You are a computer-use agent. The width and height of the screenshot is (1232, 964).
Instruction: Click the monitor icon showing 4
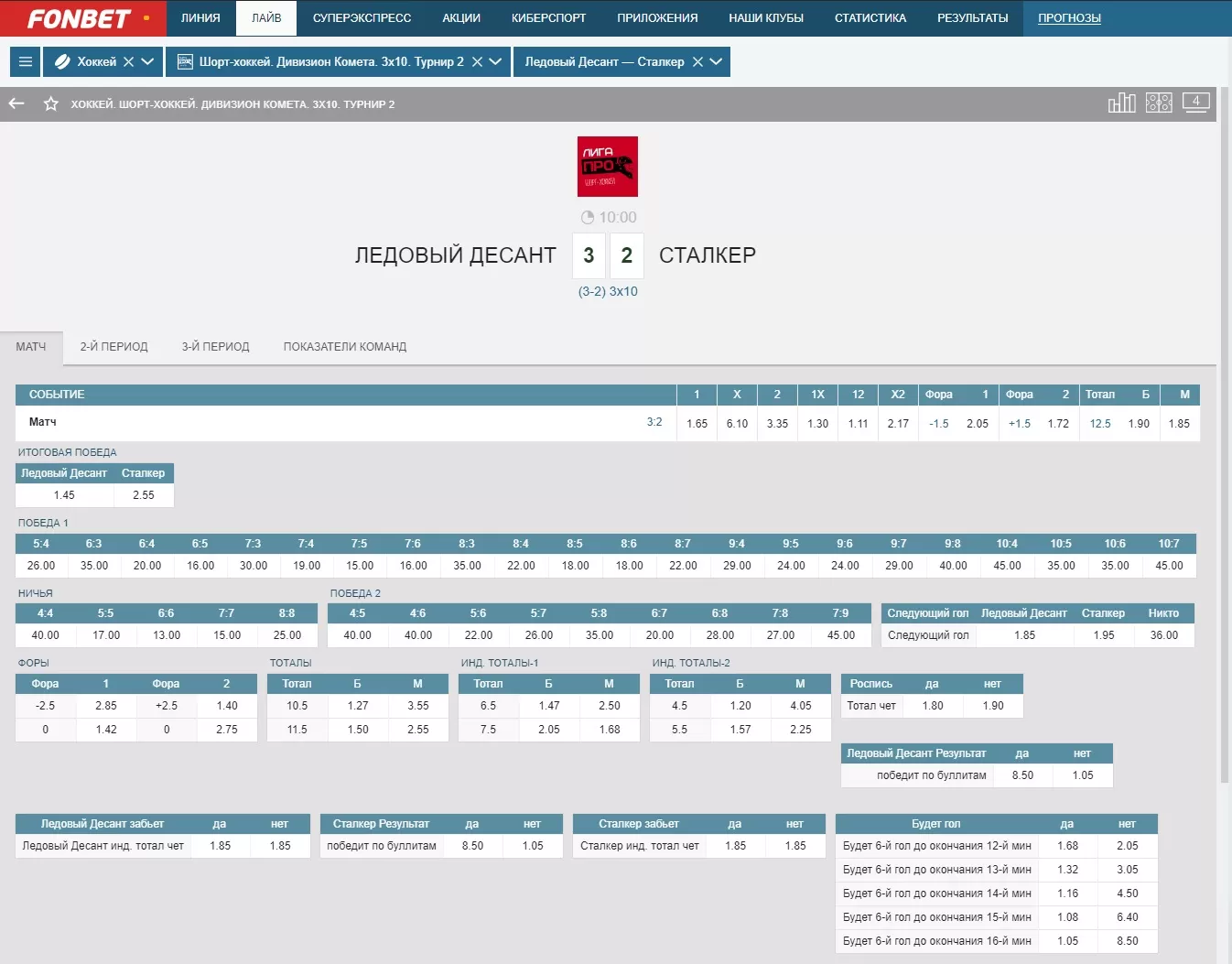tap(1195, 102)
